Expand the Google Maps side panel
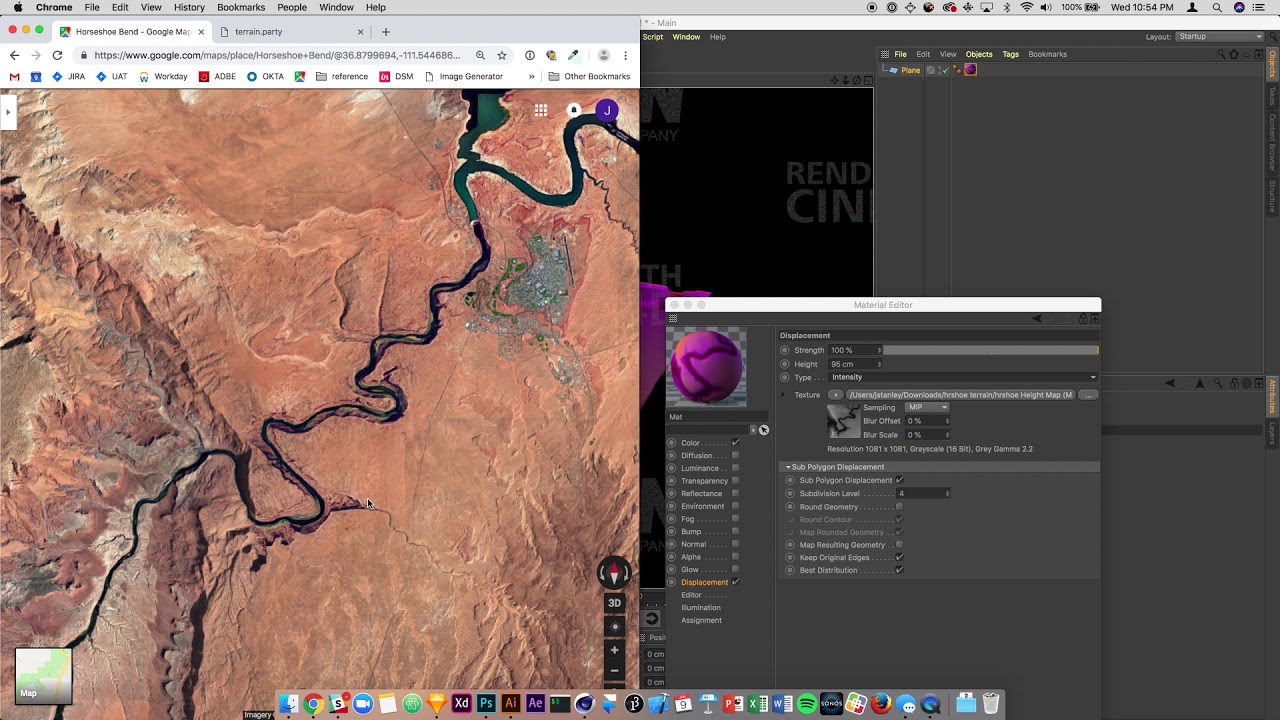Viewport: 1280px width, 720px height. click(8, 113)
